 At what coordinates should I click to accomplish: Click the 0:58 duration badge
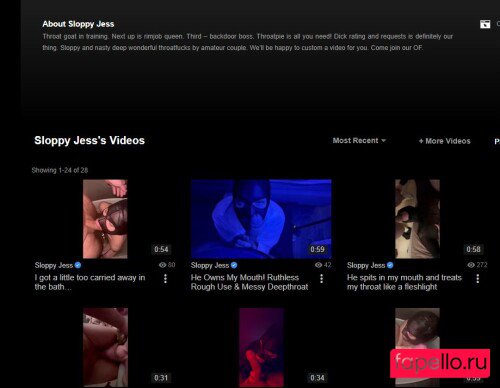473,249
